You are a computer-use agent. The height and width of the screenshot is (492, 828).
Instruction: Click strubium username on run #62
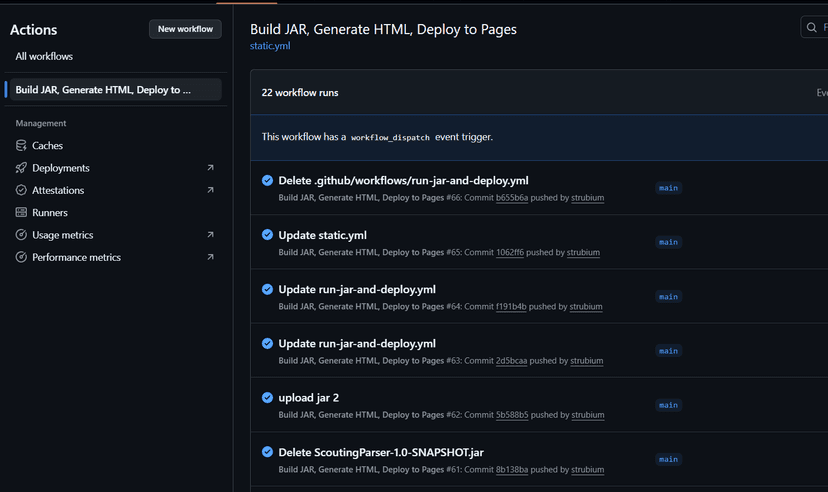click(587, 414)
